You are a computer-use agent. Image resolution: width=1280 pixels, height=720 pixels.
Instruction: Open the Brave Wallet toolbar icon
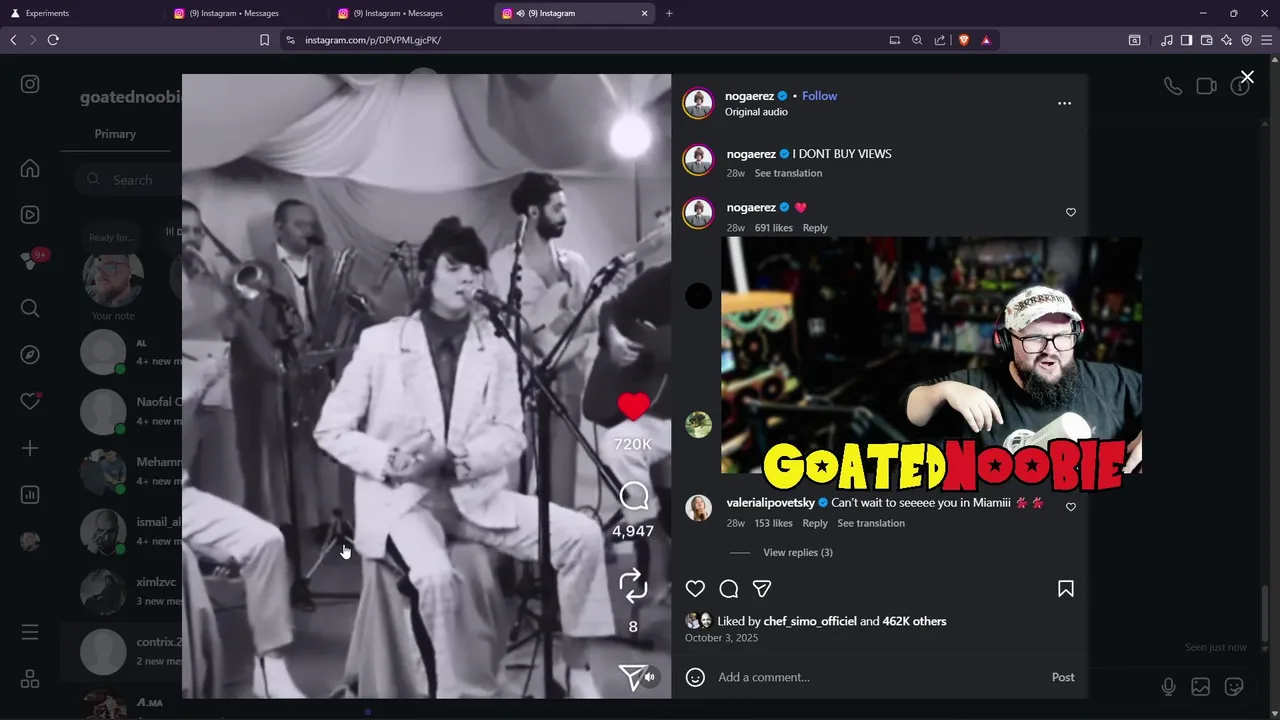pyautogui.click(x=1206, y=40)
